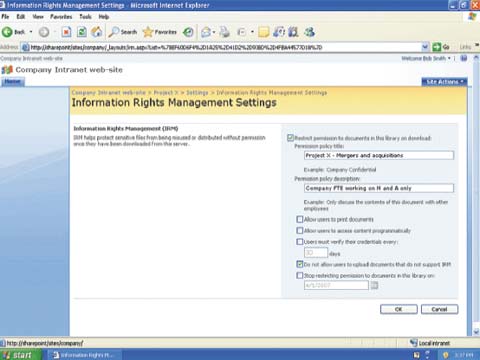
Task: Open the Search pane from toolbar
Action: pos(123,32)
